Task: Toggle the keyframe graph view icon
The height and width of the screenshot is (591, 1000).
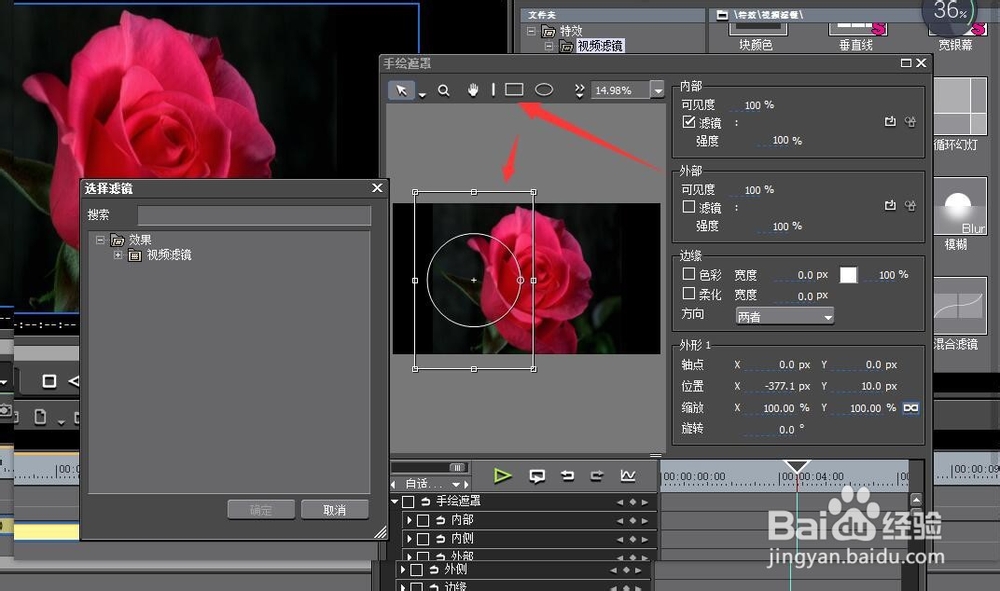Action: click(628, 476)
